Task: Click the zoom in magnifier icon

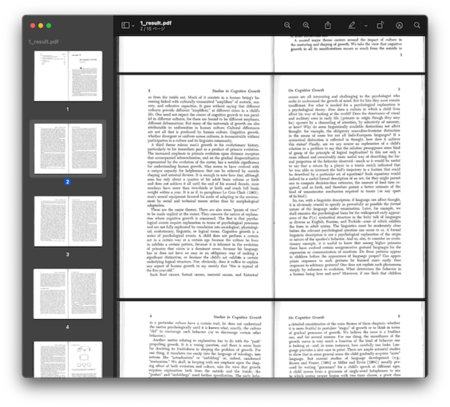Action: coord(306,25)
